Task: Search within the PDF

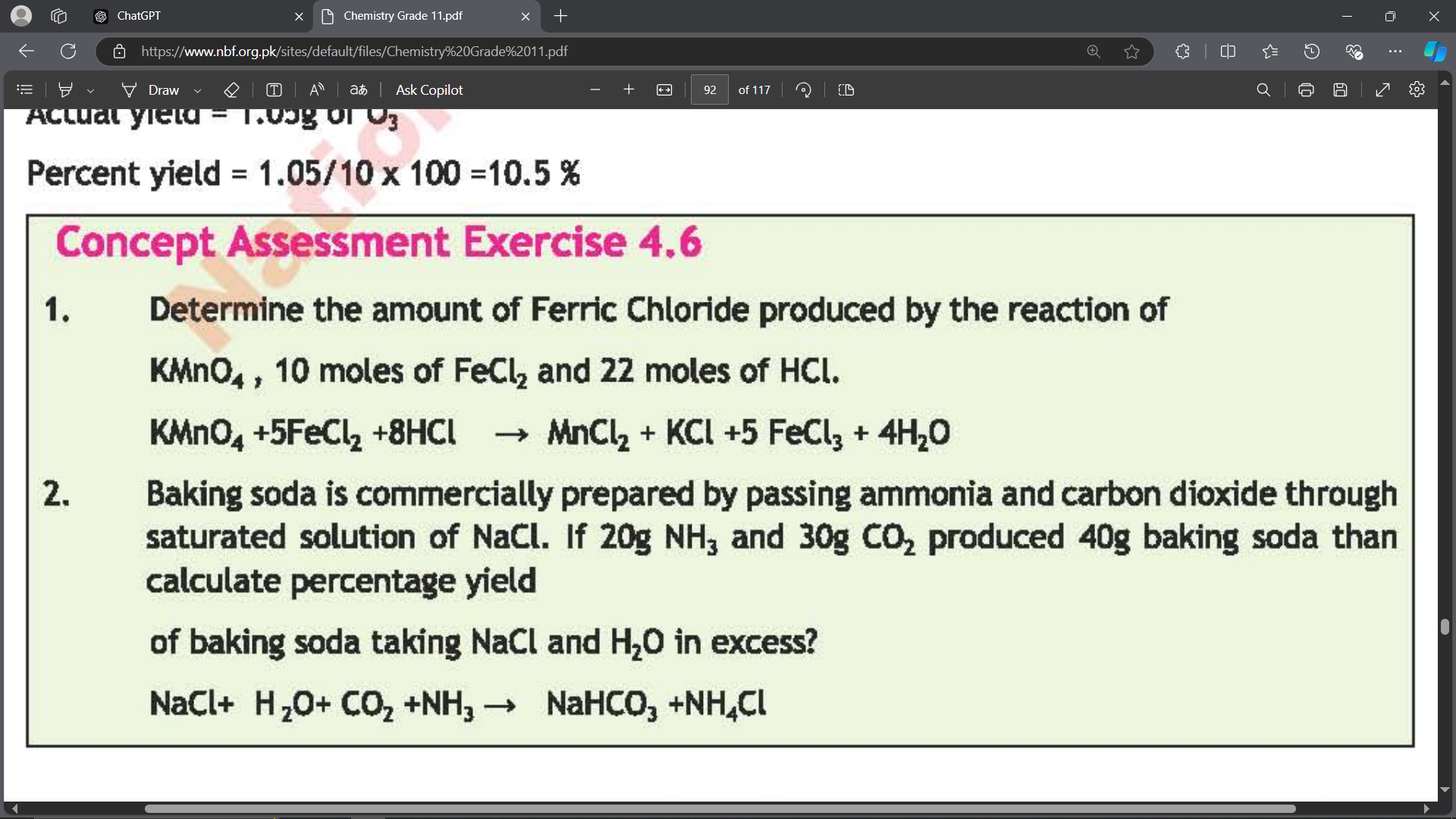Action: click(1263, 89)
